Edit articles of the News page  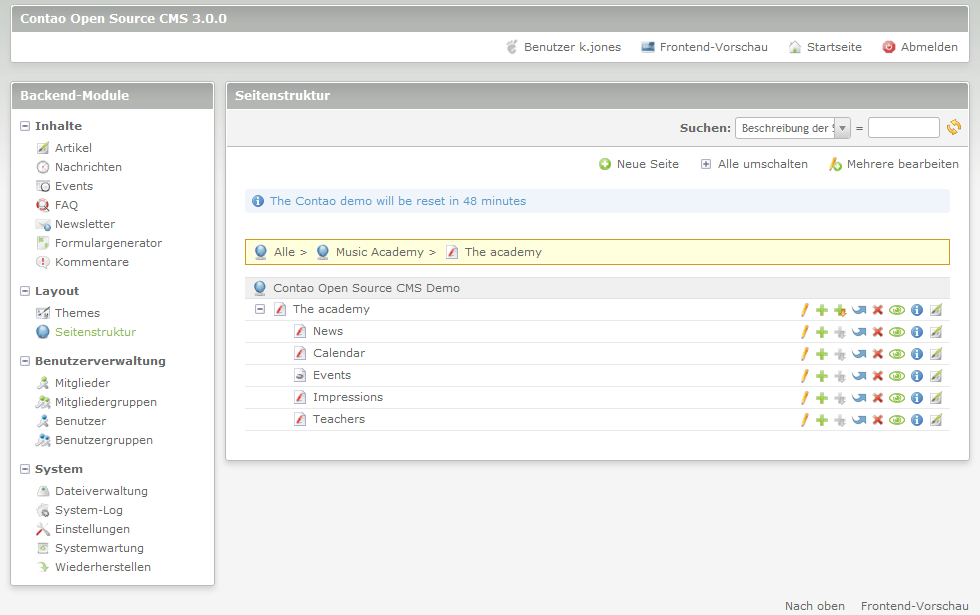(x=936, y=332)
